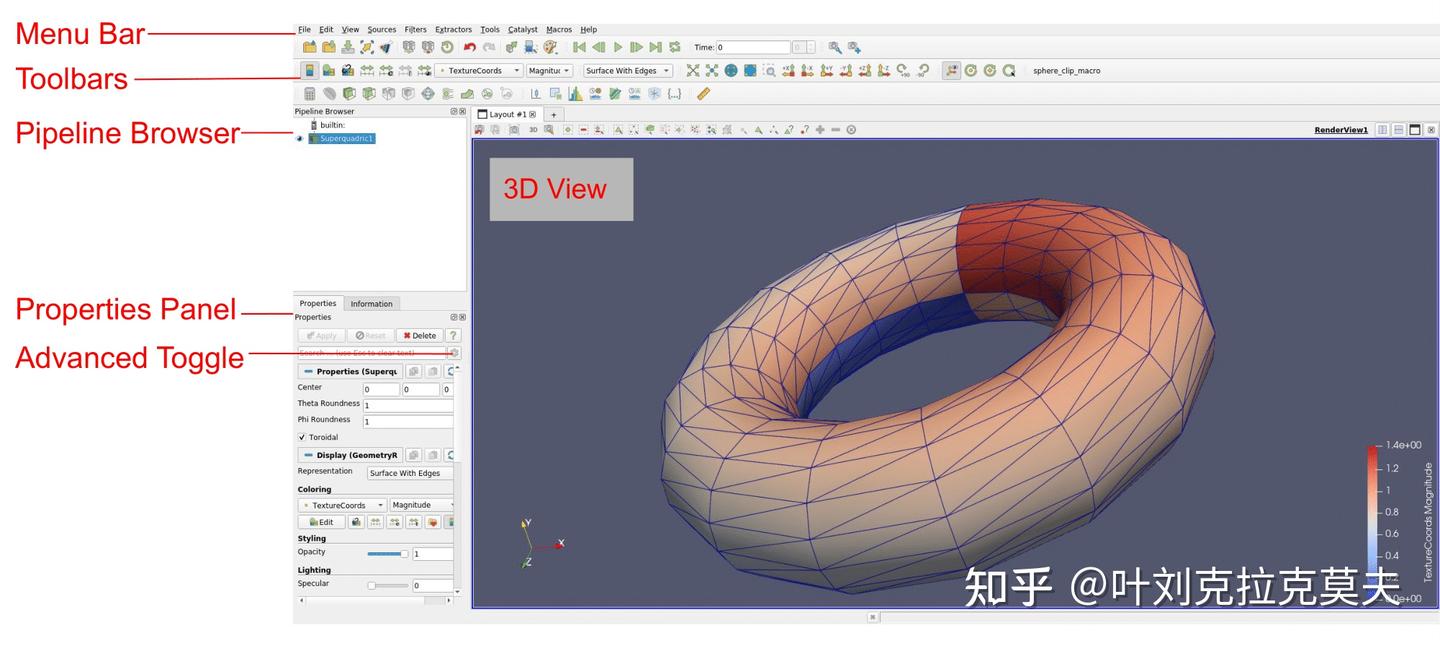The height and width of the screenshot is (648, 1440).
Task: Toggle the advanced properties gear button
Action: [x=455, y=352]
